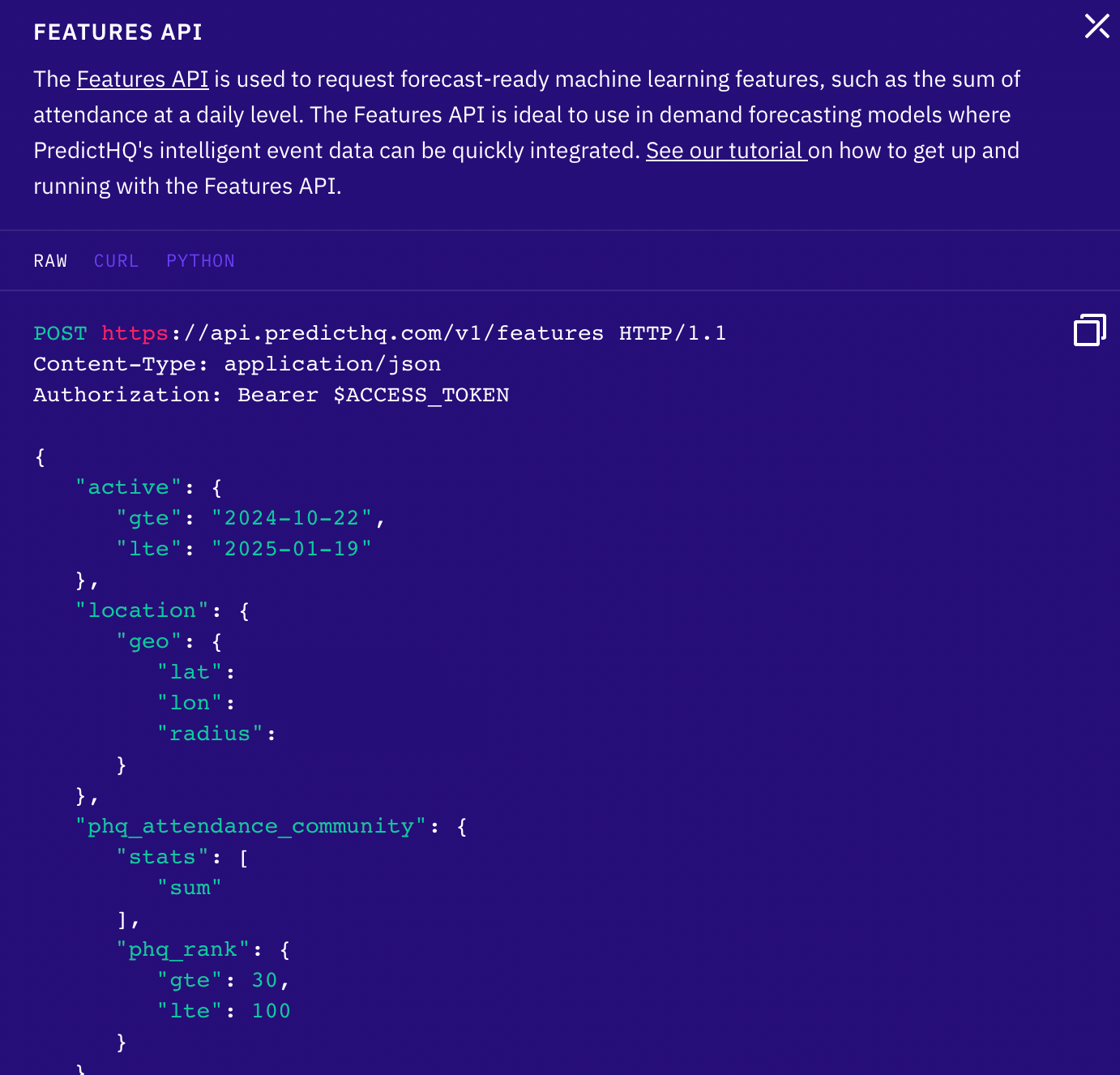Click the "sum" value
This screenshot has width=1120, height=1075.
coord(190,888)
